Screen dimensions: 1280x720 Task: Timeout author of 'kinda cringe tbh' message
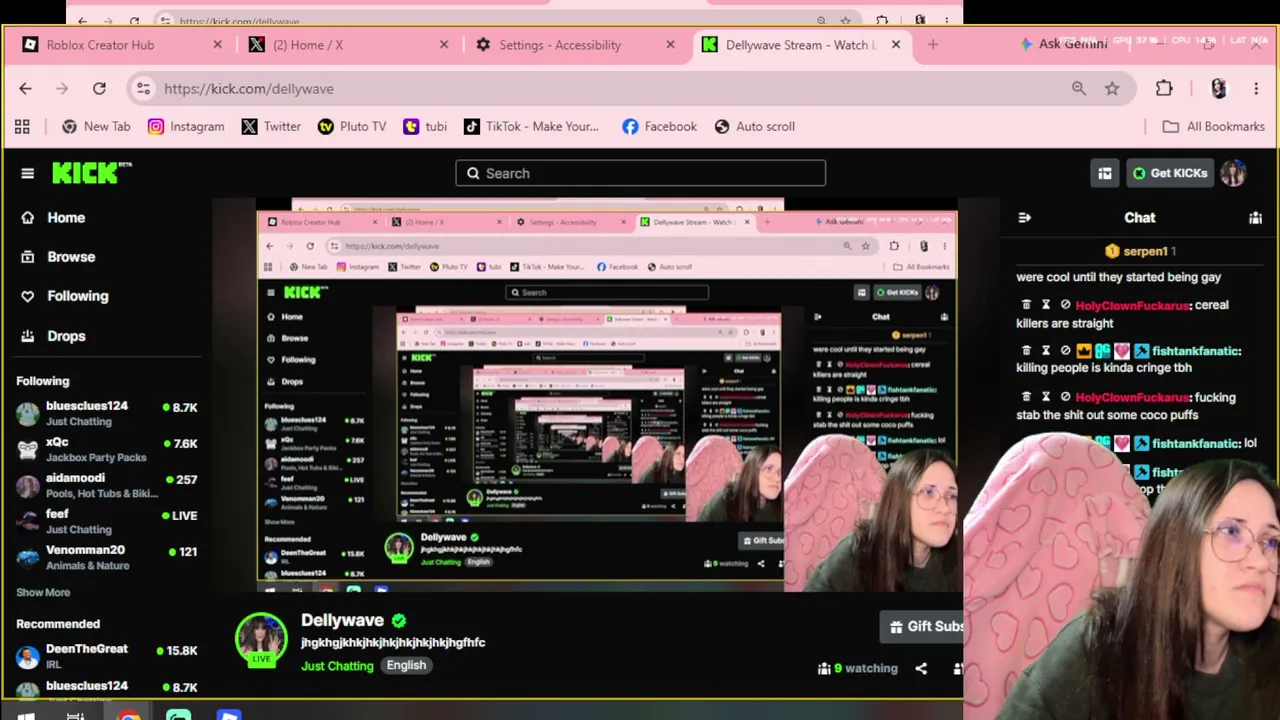click(1046, 351)
